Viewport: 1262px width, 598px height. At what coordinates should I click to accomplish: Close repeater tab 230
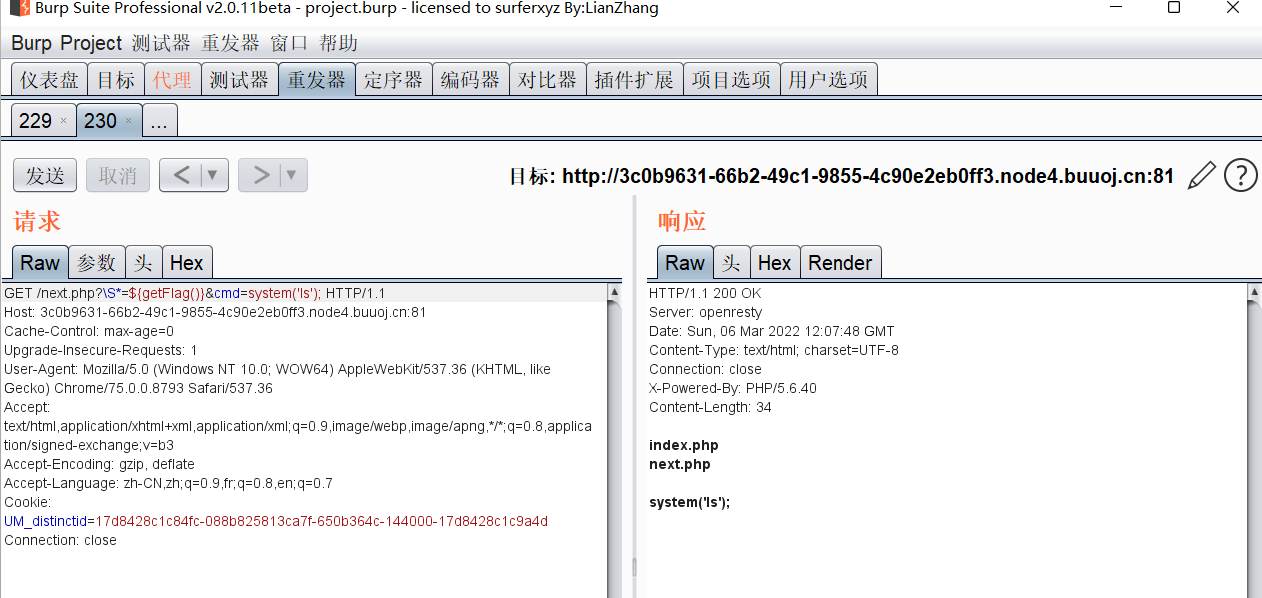[128, 121]
